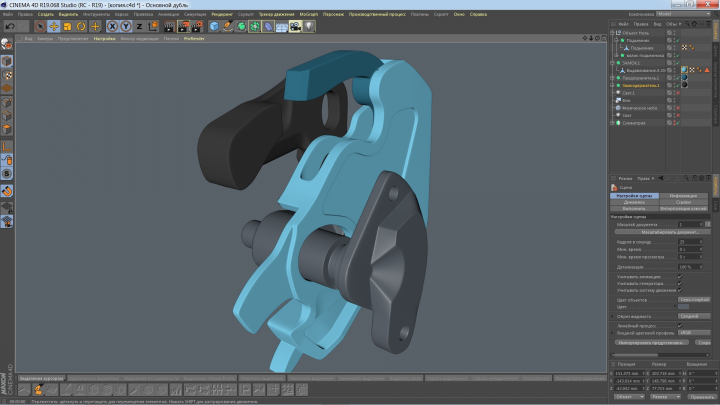Expand the ЗАМОК.1 tree node

612,63
